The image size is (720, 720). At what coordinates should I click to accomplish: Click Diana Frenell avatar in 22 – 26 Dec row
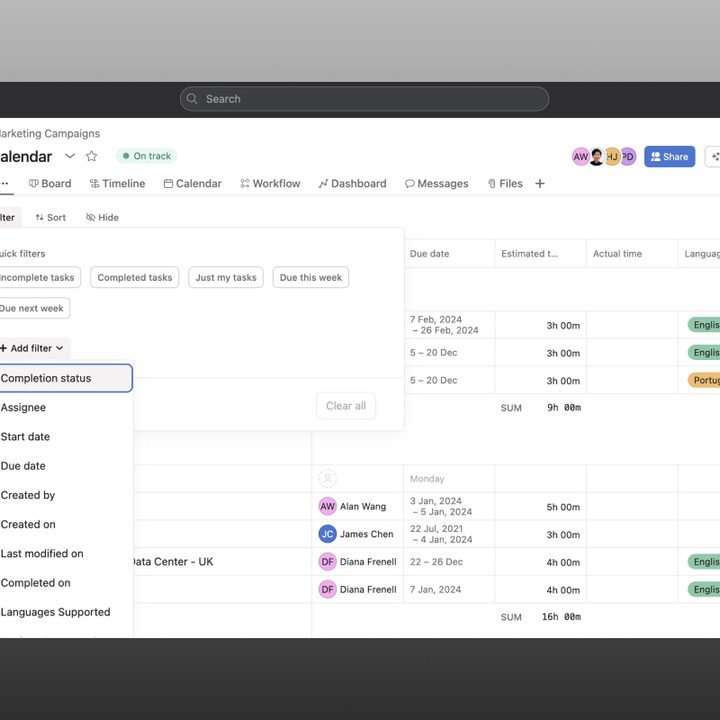click(327, 562)
